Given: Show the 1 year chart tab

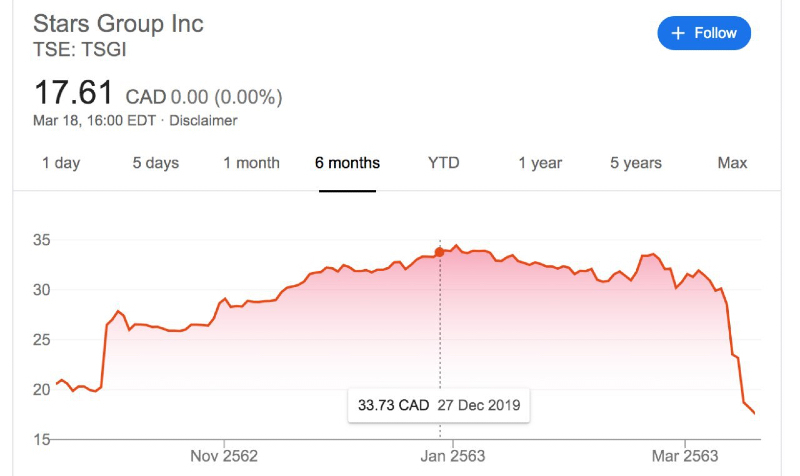Looking at the screenshot, I should point(540,163).
